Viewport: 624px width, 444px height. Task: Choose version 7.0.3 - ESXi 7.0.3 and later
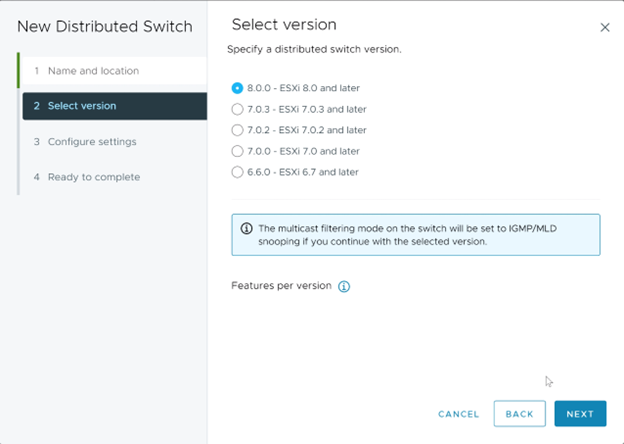pyautogui.click(x=237, y=109)
